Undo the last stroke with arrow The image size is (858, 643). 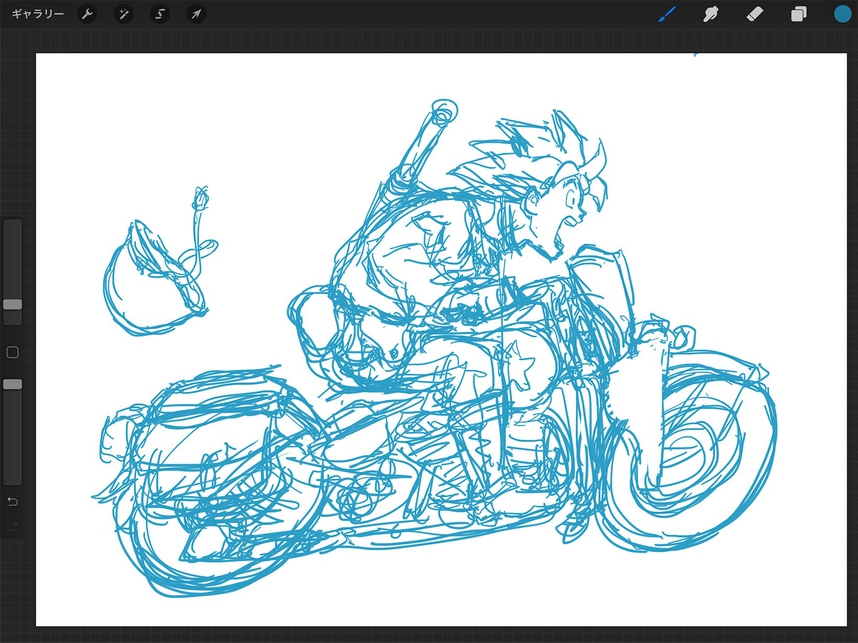12,500
